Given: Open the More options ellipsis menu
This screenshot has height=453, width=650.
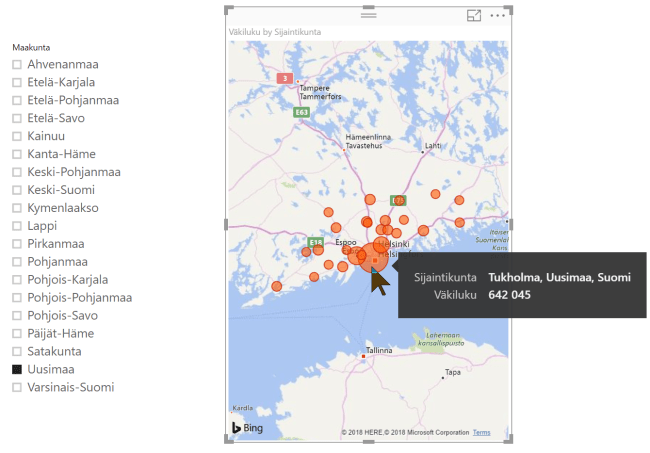Looking at the screenshot, I should pyautogui.click(x=497, y=15).
